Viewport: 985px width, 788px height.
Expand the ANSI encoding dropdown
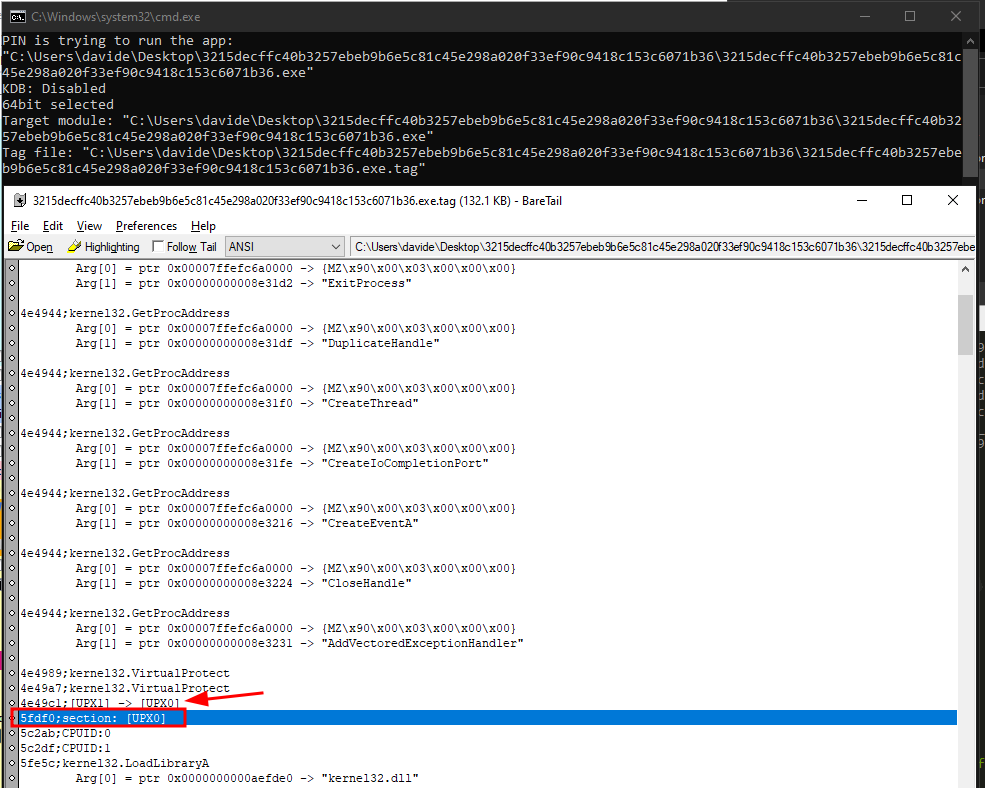tap(335, 247)
